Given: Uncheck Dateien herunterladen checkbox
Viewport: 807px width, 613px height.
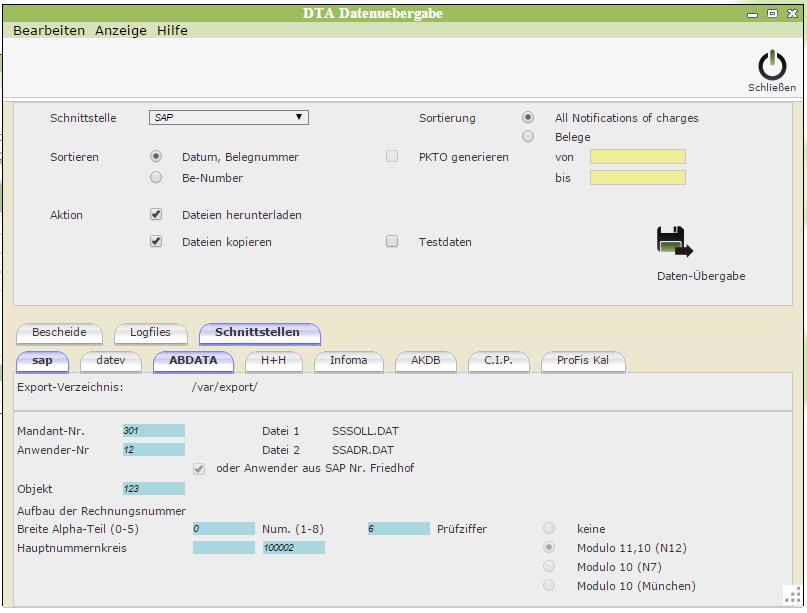Looking at the screenshot, I should pyautogui.click(x=156, y=215).
